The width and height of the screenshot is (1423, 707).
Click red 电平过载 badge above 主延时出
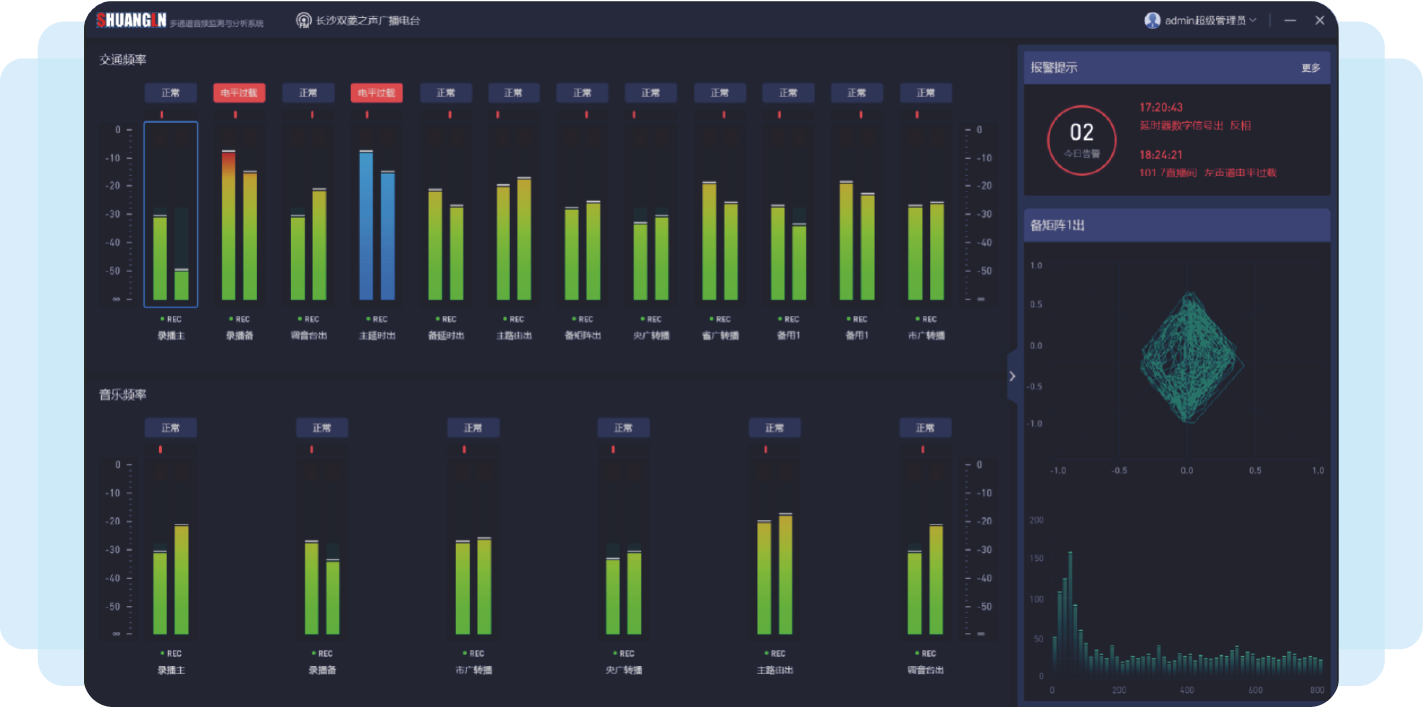coord(376,93)
